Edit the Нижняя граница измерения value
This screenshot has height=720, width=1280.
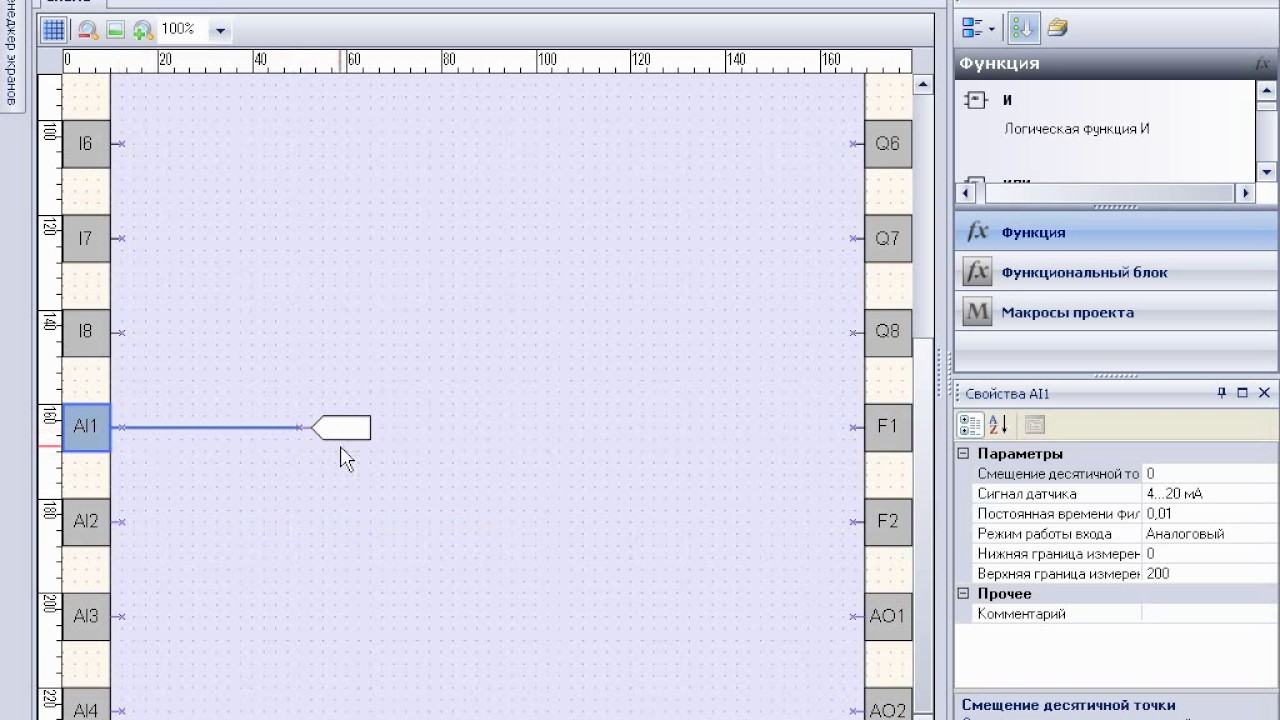[x=1210, y=554]
